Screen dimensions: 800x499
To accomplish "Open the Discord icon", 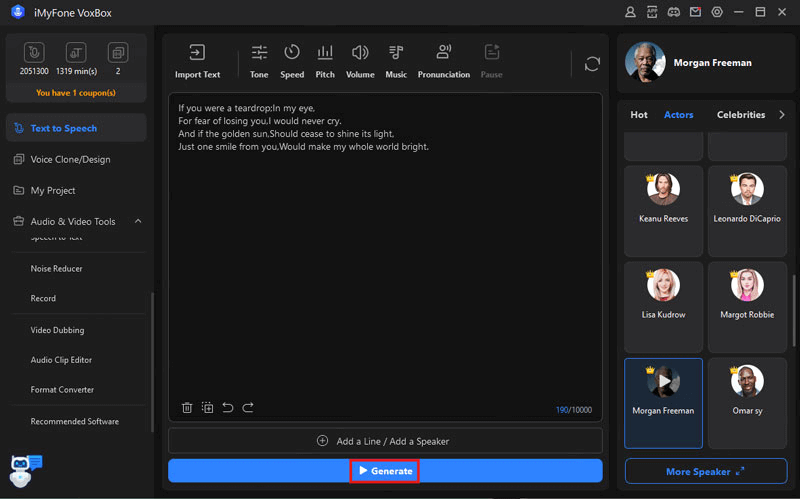I will pos(673,12).
